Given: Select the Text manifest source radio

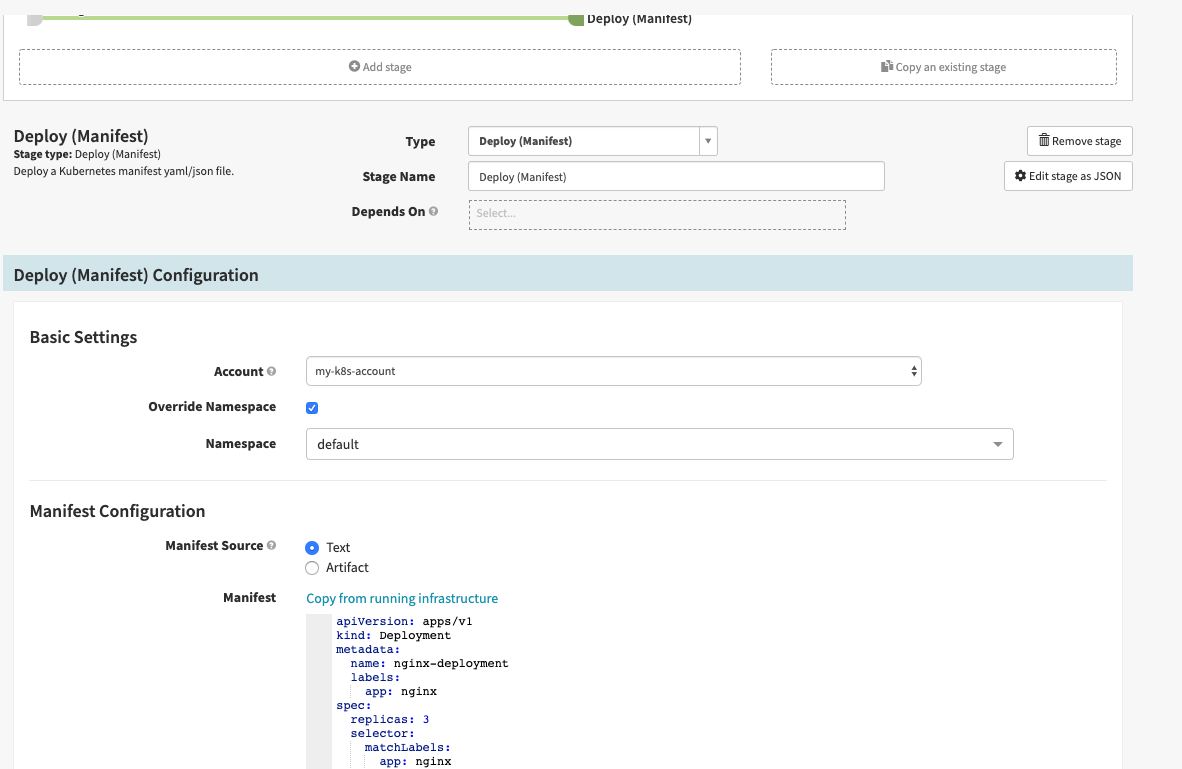Looking at the screenshot, I should [x=312, y=548].
